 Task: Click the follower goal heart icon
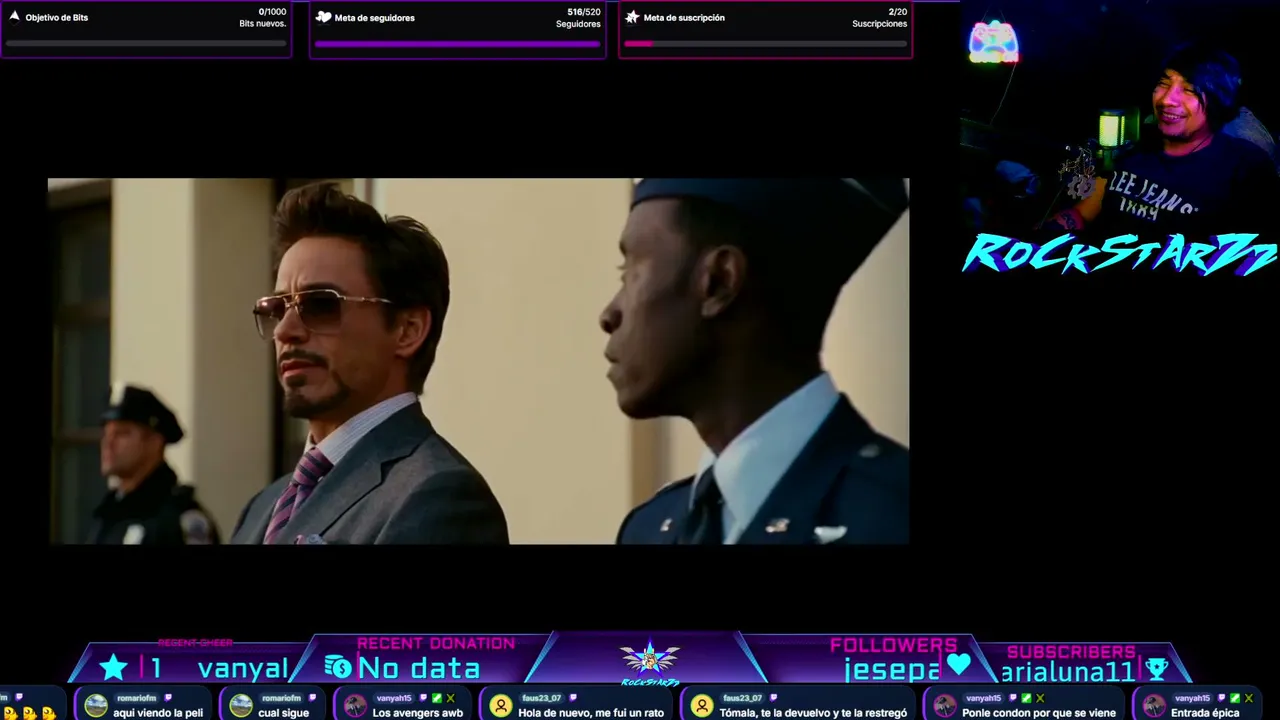pyautogui.click(x=323, y=17)
